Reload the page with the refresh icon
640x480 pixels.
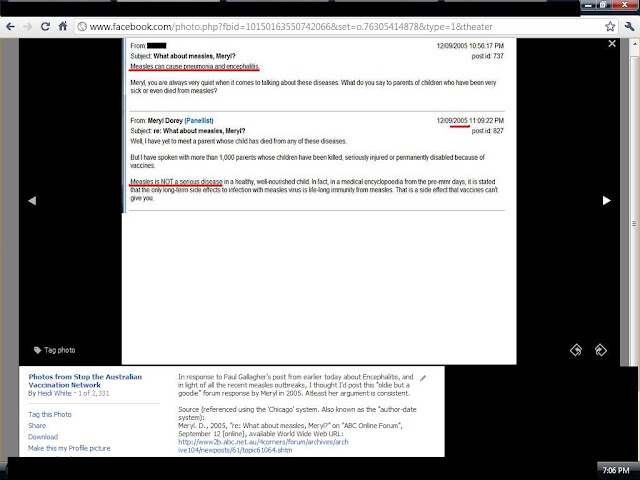pos(45,27)
